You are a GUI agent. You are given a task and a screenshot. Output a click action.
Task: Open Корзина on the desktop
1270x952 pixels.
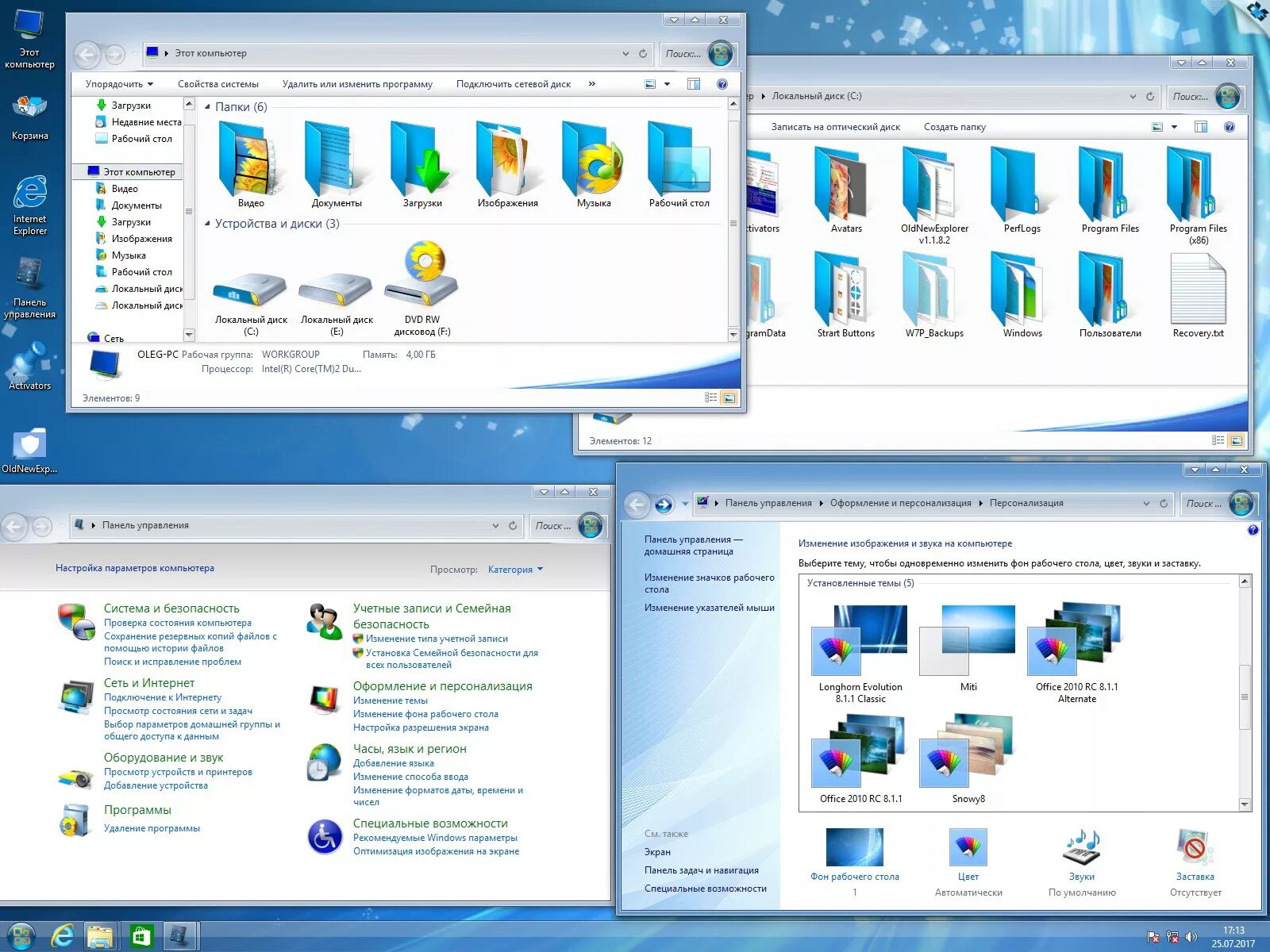[29, 117]
